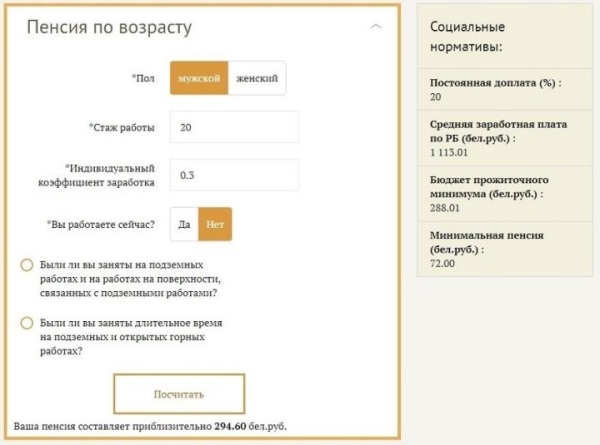The image size is (600, 445).
Task: Click the *Пол field label
Action: (x=144, y=78)
